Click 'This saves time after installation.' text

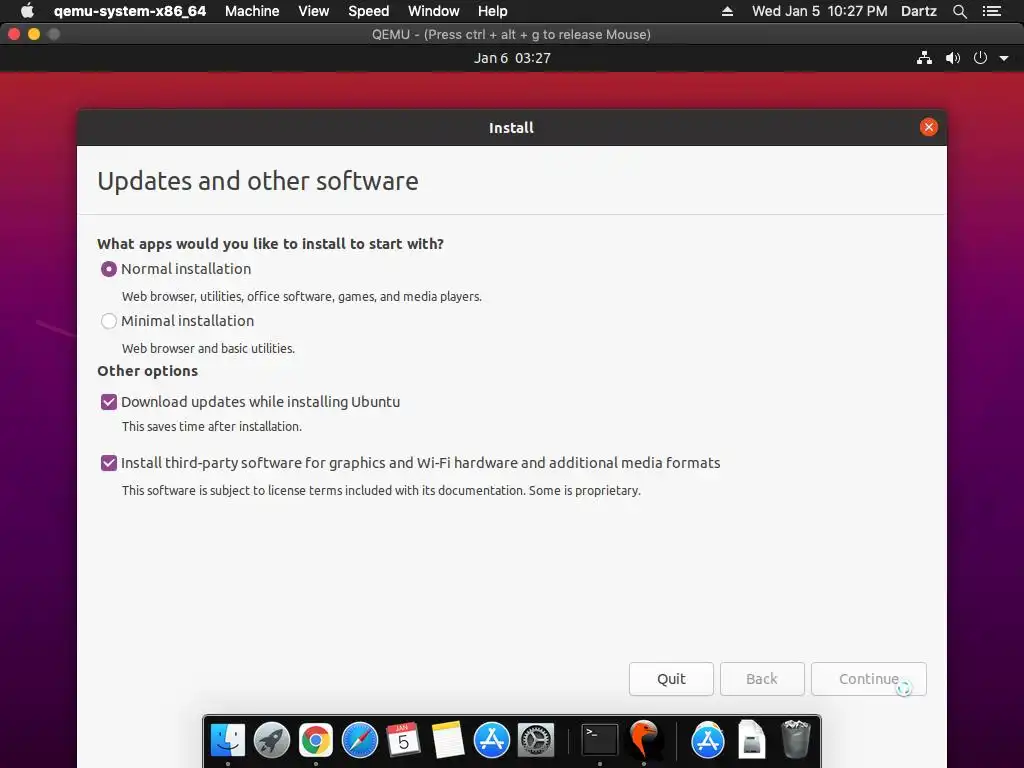pyautogui.click(x=212, y=426)
